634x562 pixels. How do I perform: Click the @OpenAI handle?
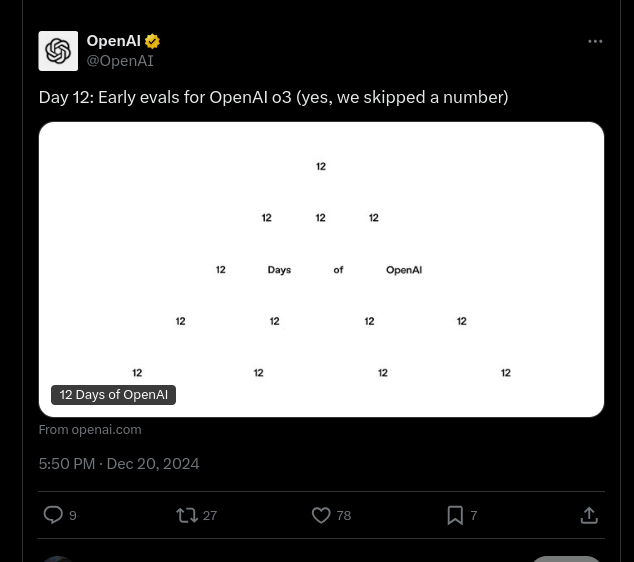click(x=120, y=61)
